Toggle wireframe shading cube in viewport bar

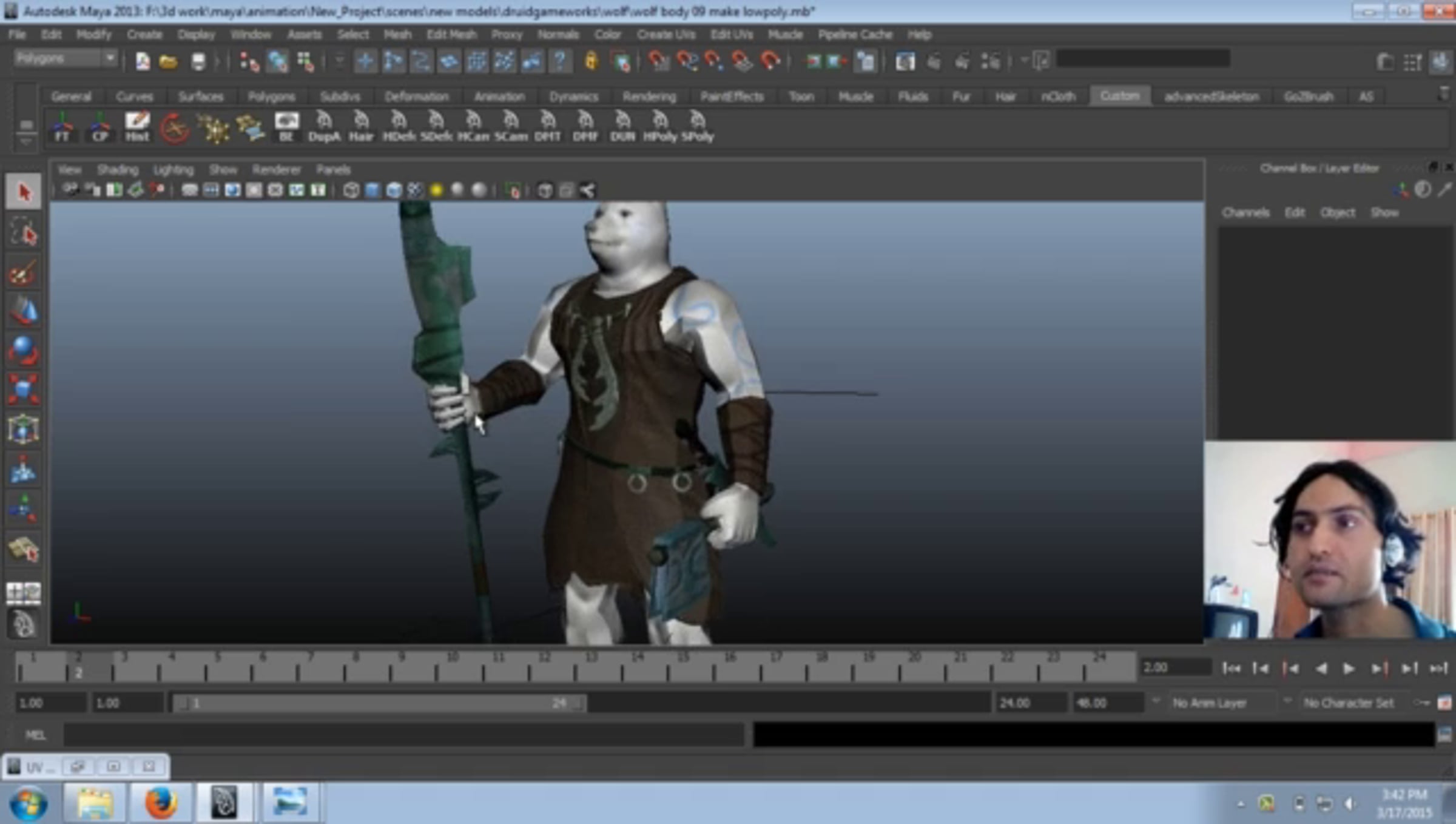click(351, 191)
